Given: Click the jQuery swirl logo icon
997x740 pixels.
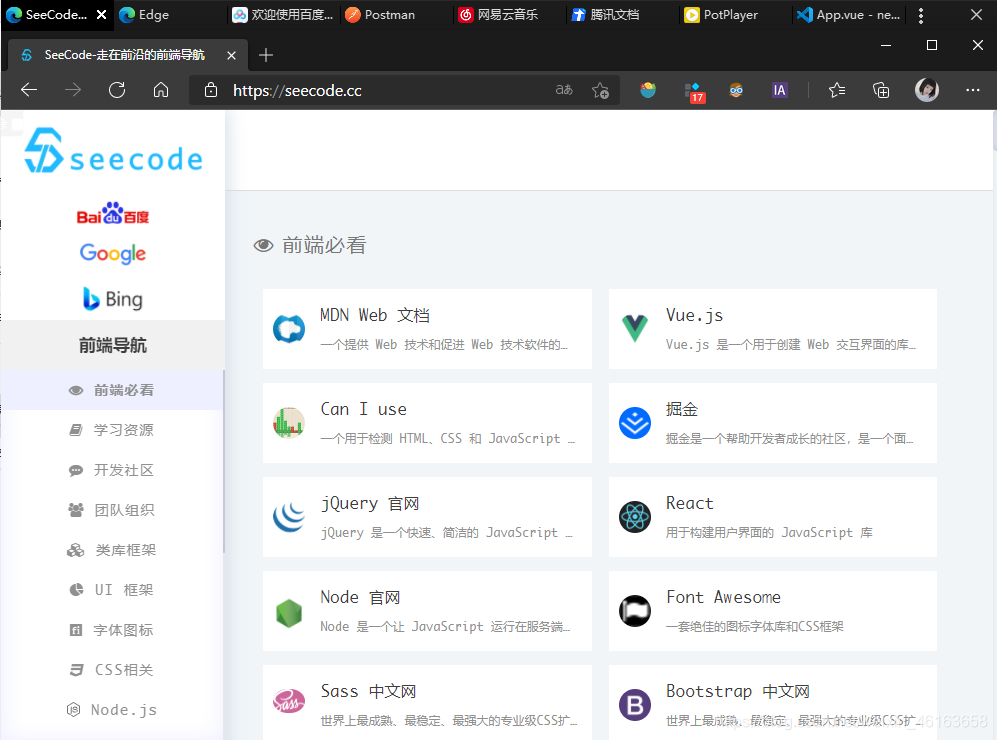Looking at the screenshot, I should point(289,517).
